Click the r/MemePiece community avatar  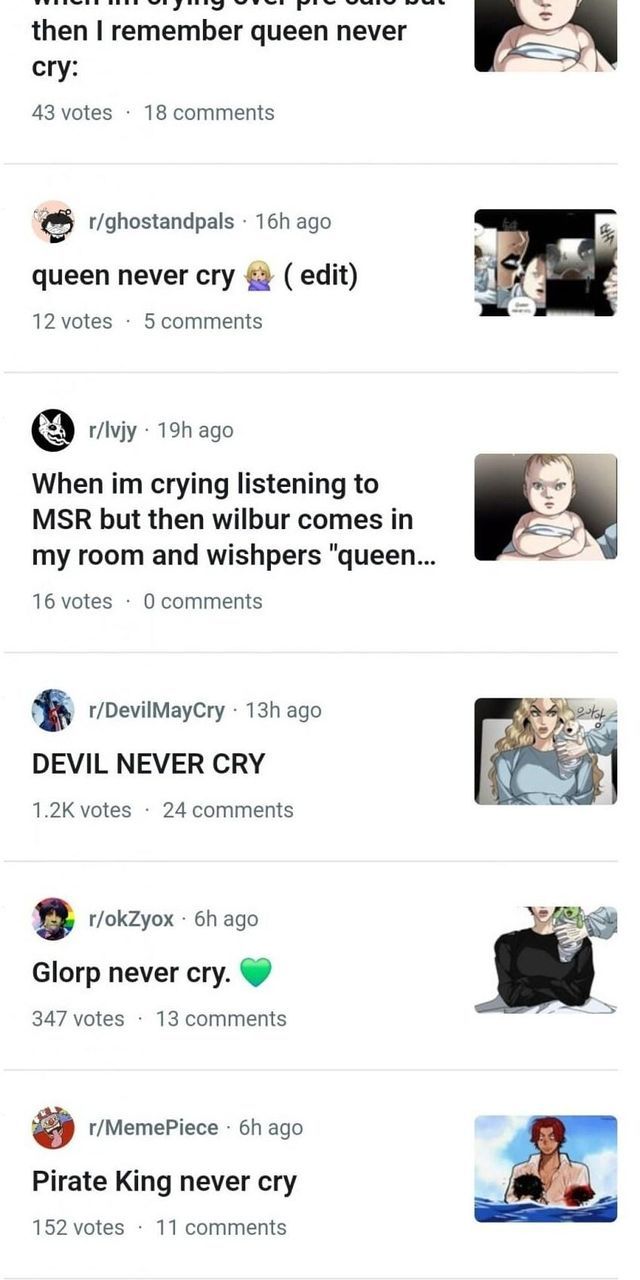coord(53,1128)
